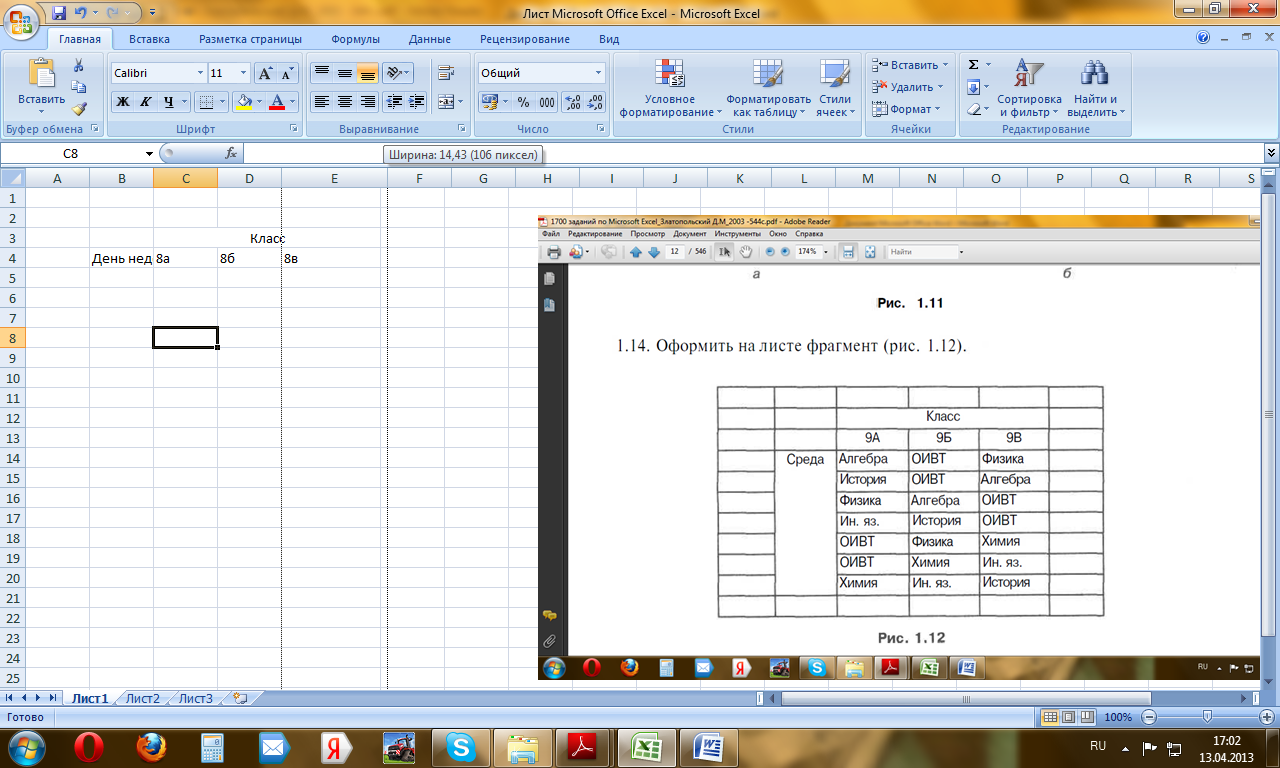1280x768 pixels.
Task: Open the Calibri font name dropdown
Action: point(158,73)
